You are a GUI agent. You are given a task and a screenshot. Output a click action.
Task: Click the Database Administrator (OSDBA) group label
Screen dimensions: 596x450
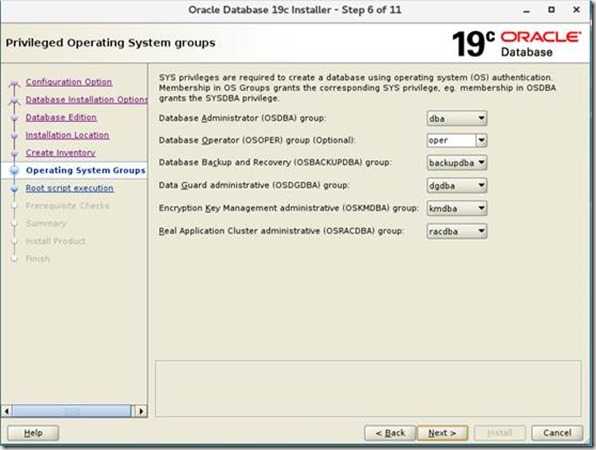[242, 118]
